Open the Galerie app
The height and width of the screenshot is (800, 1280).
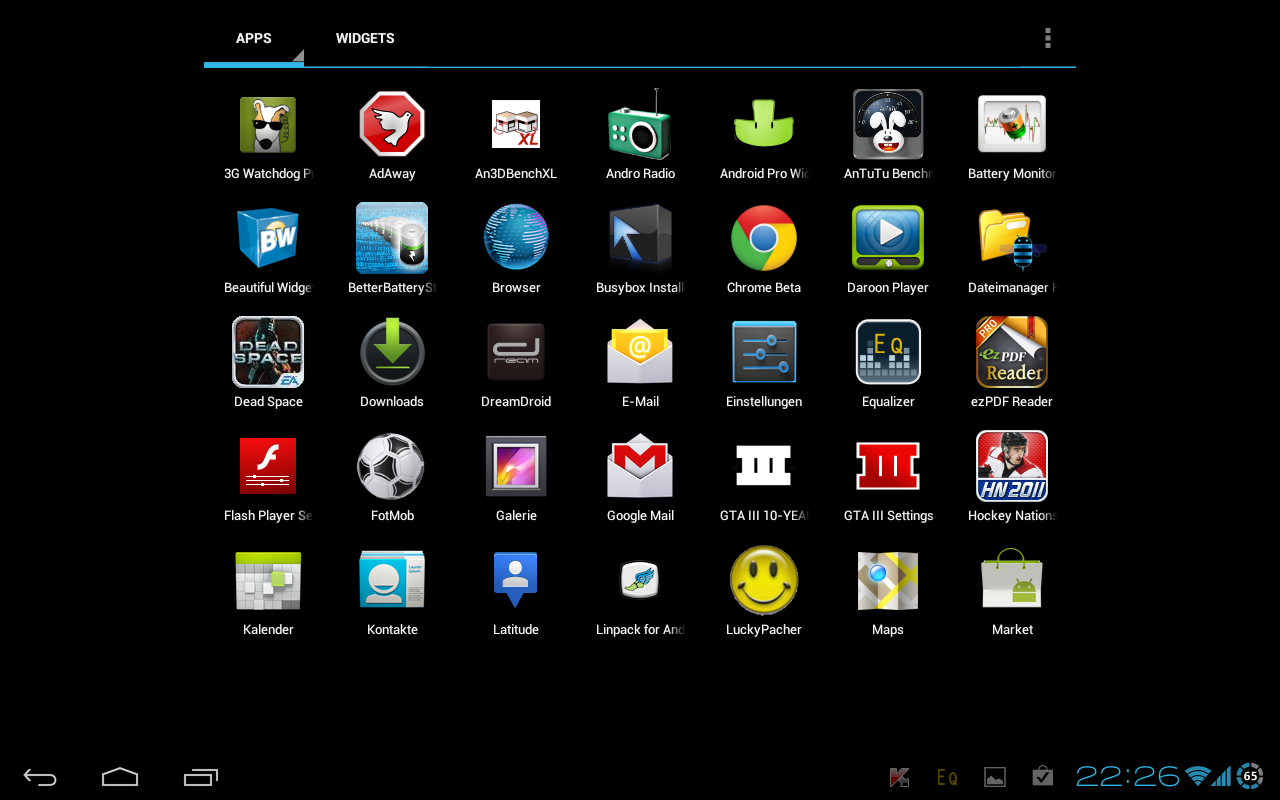coord(516,467)
